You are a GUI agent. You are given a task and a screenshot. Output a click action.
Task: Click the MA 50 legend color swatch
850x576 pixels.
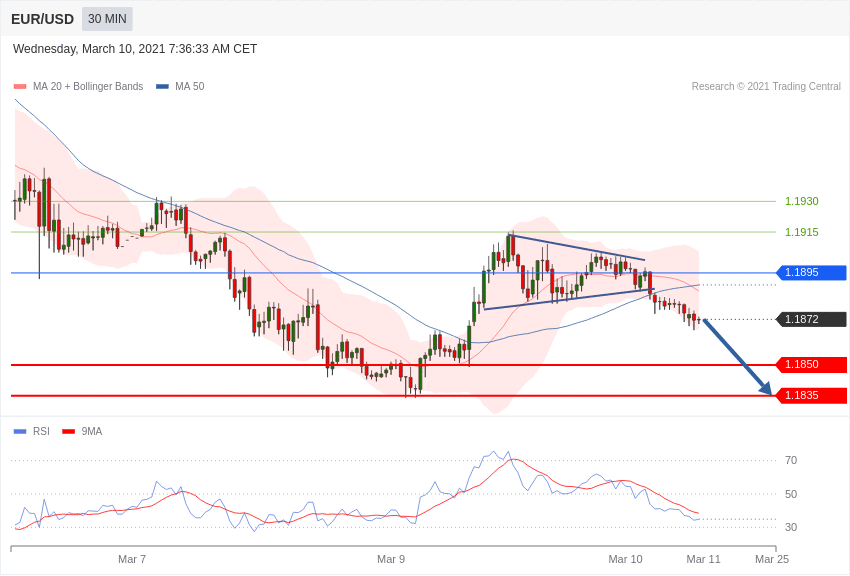(x=163, y=87)
